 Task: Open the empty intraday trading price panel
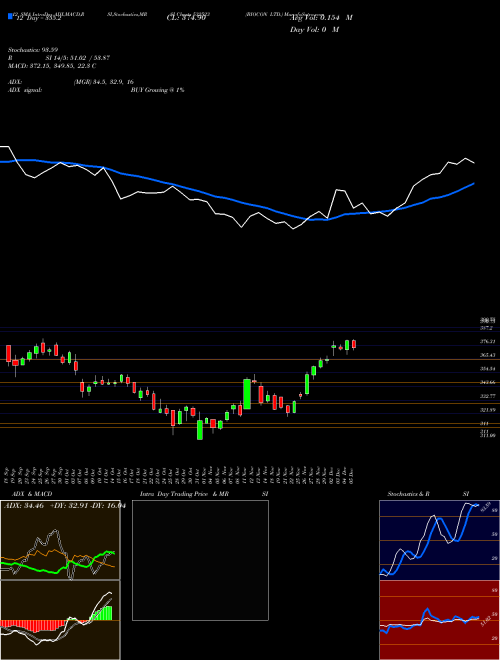200,560
